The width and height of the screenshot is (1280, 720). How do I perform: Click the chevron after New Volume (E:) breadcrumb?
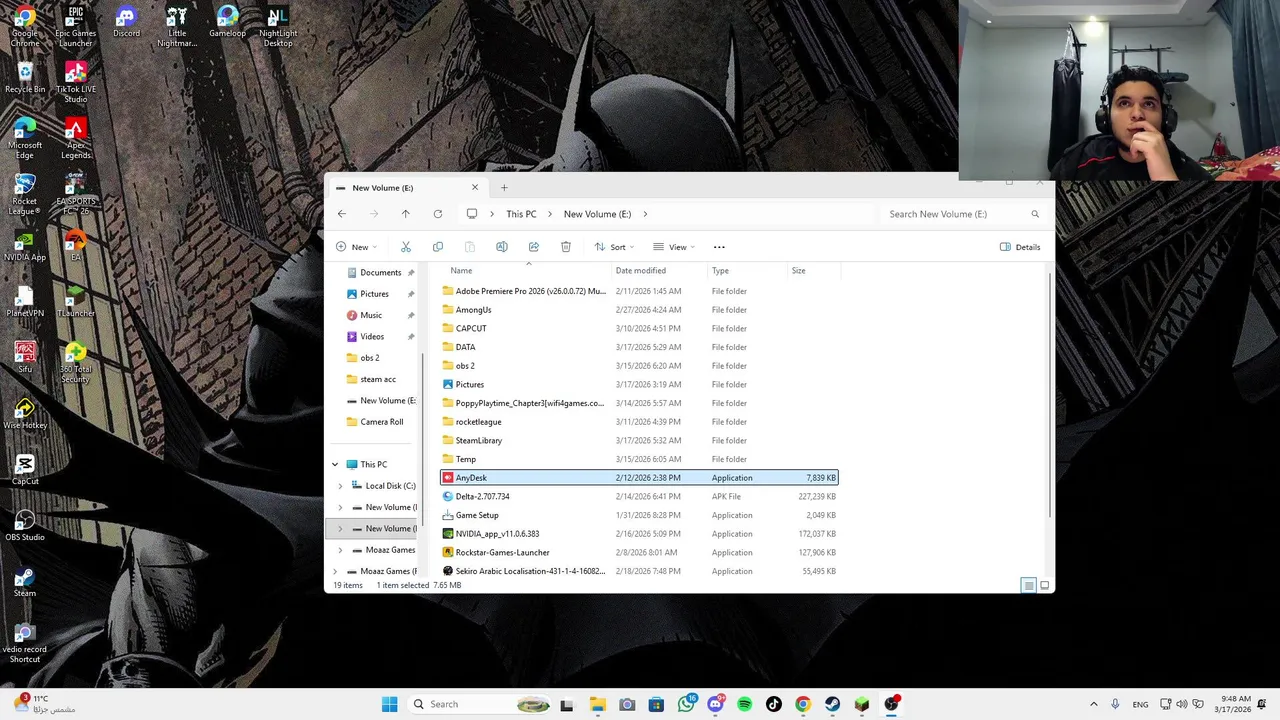pyautogui.click(x=646, y=214)
